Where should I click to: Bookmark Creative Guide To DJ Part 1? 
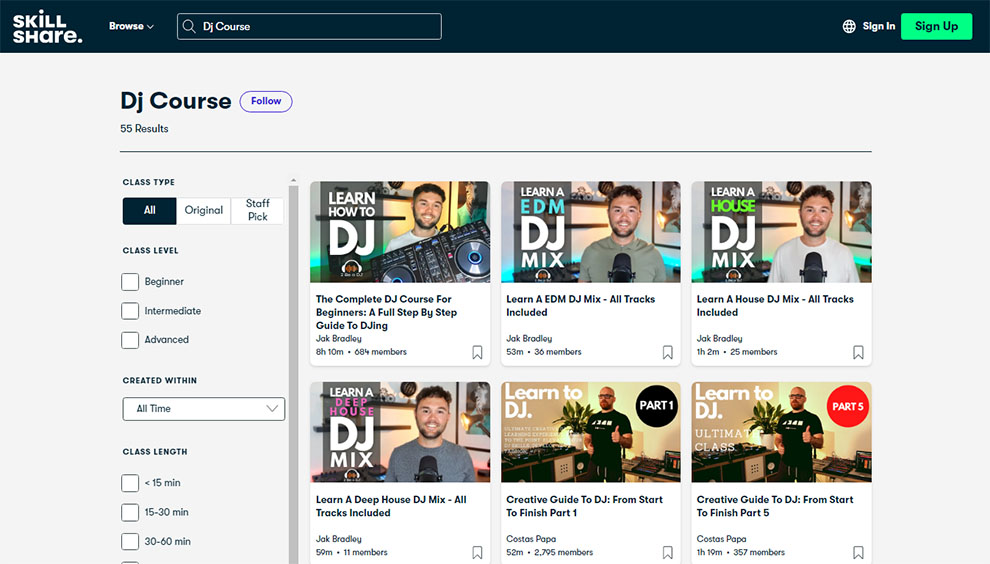coord(667,553)
